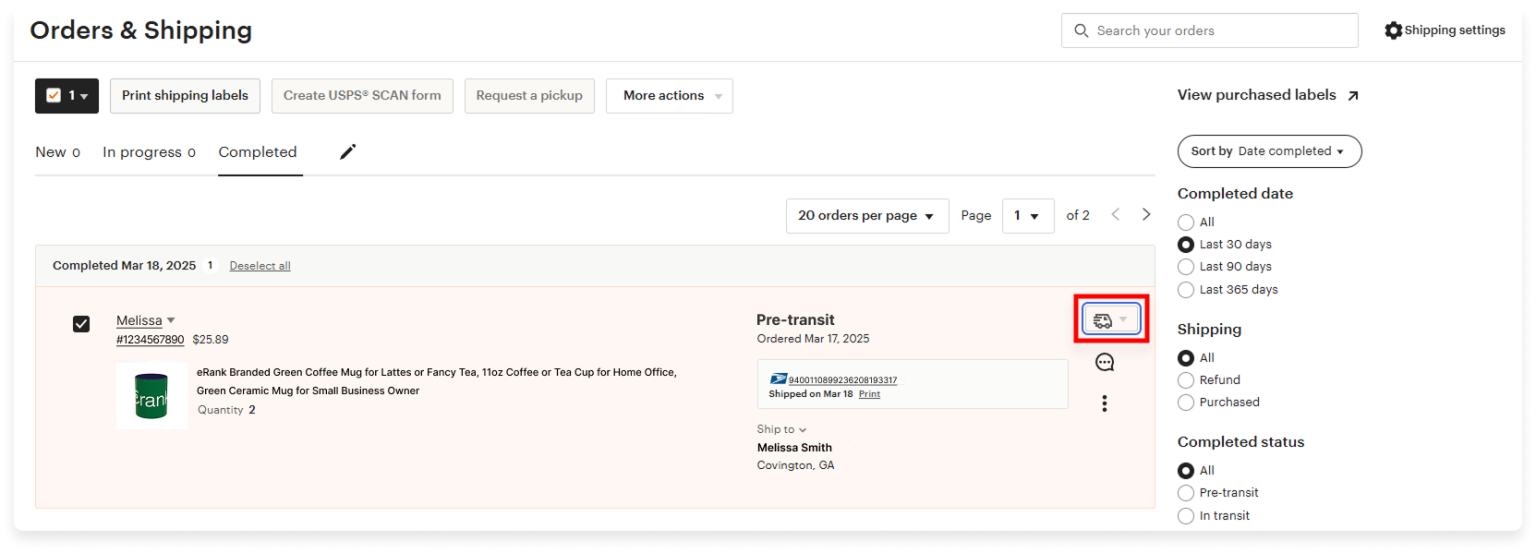Click Print shipping labels button
The image size is (1536, 553).
tap(185, 96)
